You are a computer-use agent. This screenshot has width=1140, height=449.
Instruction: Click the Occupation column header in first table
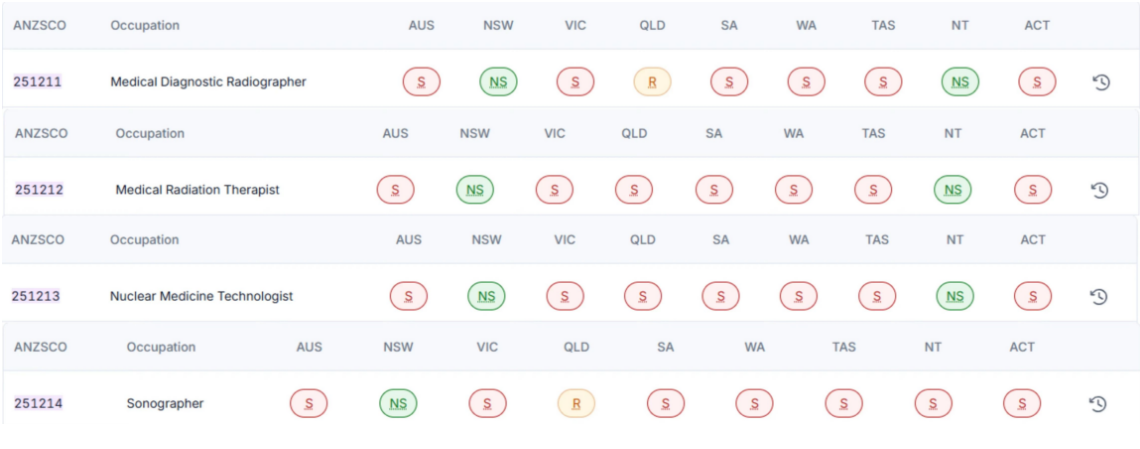tap(145, 25)
